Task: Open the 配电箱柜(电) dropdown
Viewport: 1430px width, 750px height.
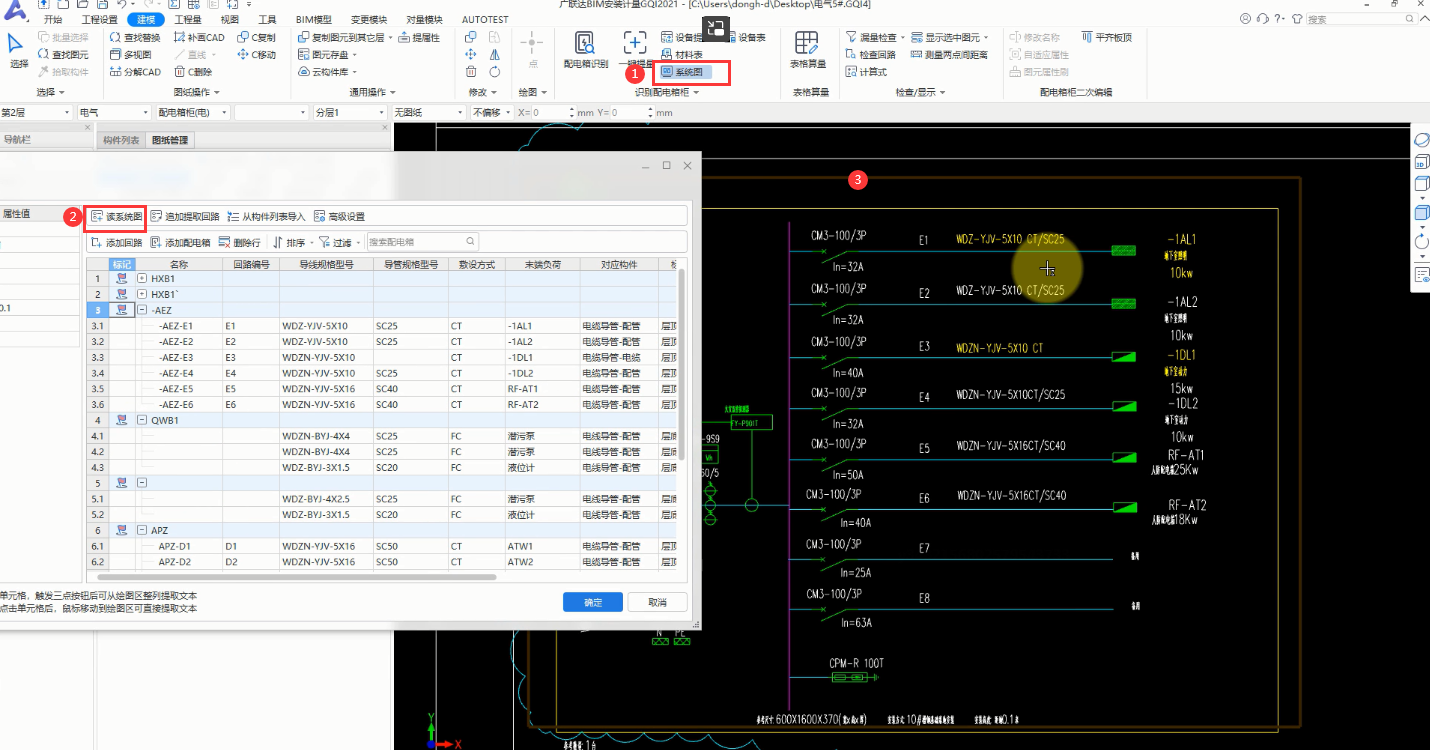Action: 192,112
